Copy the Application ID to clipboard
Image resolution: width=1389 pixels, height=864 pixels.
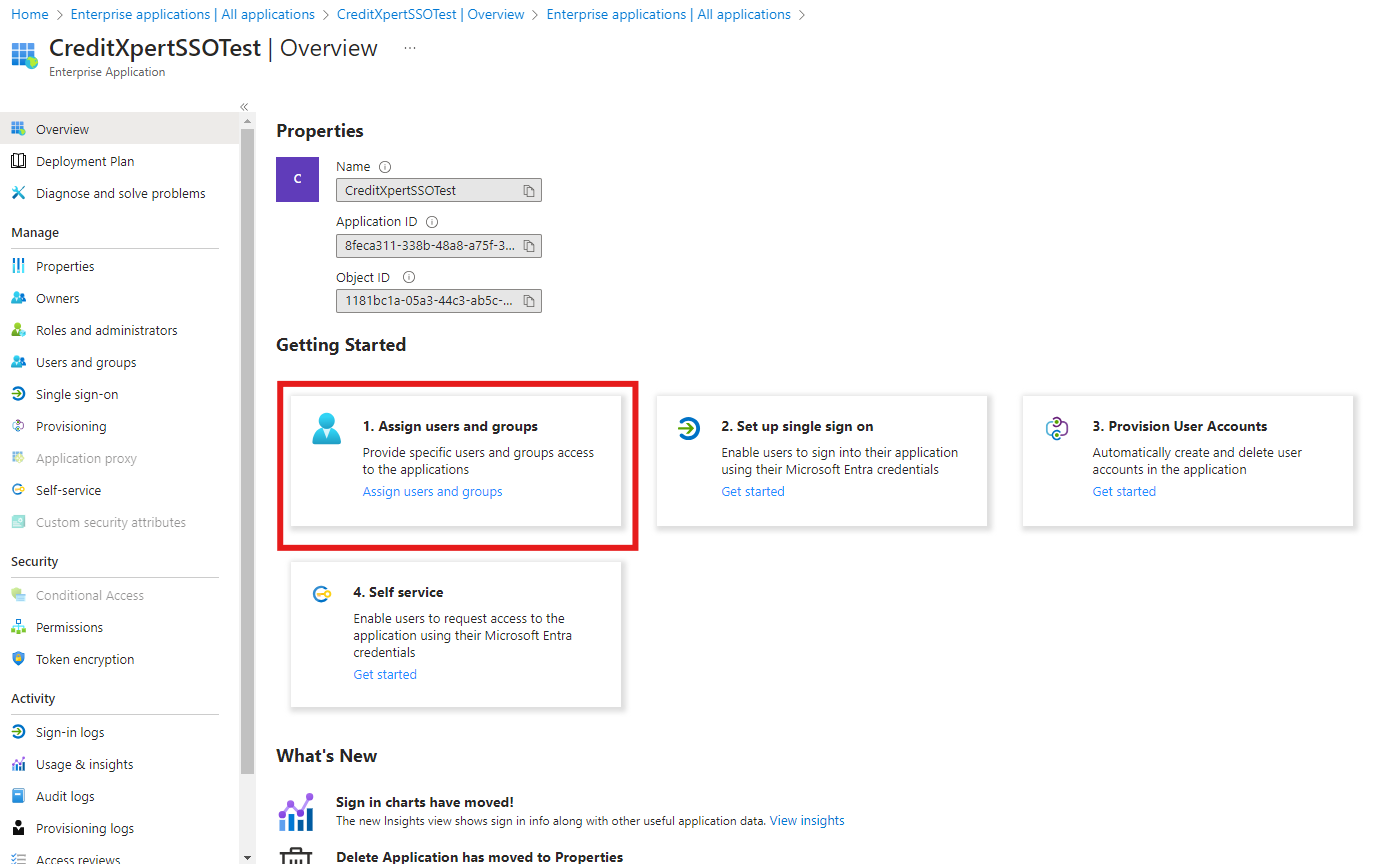click(529, 246)
